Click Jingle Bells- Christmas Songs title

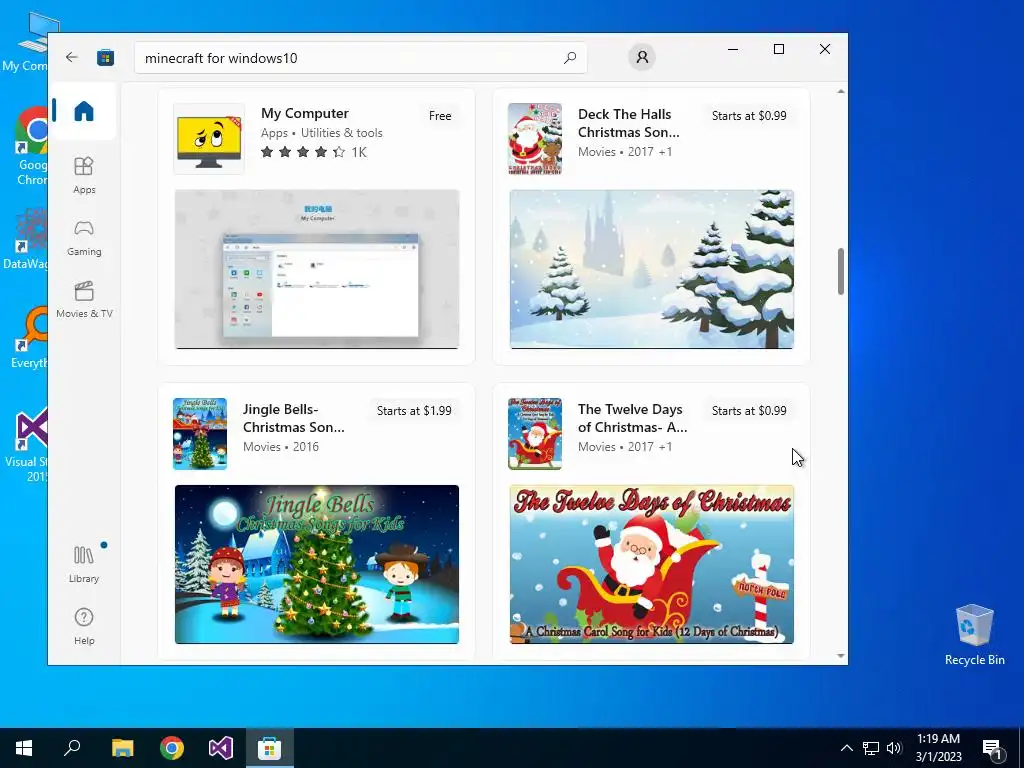(294, 418)
